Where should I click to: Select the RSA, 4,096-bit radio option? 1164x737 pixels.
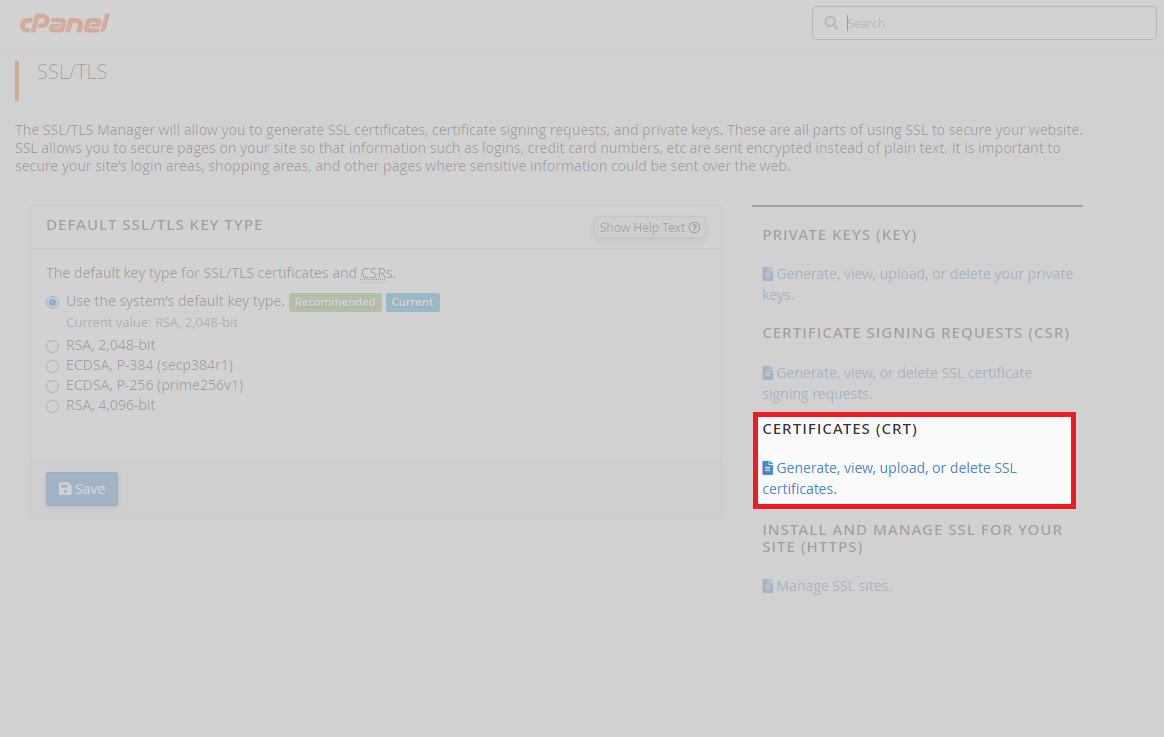tap(53, 406)
